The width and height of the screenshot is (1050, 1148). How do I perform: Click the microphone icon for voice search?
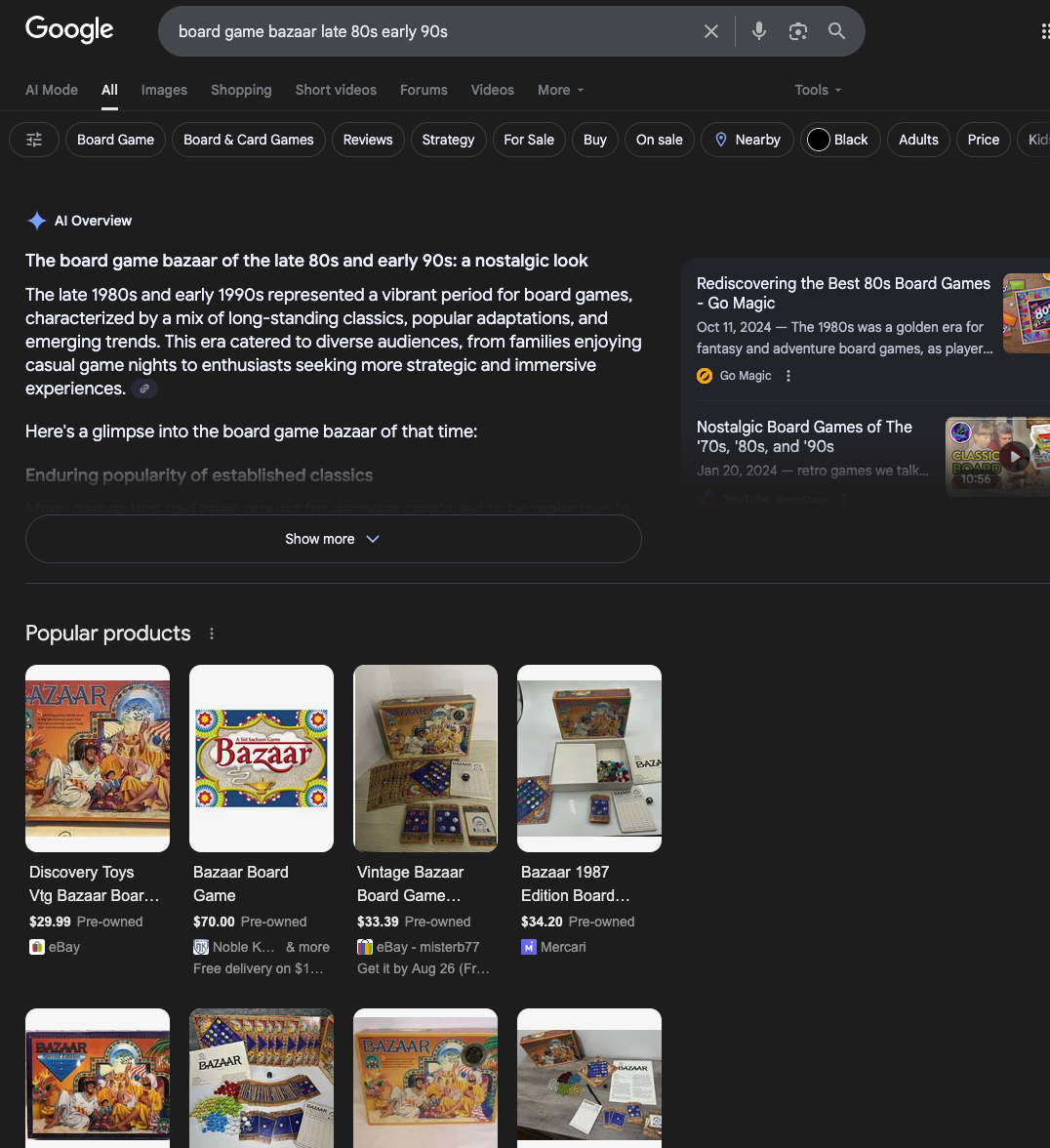coord(759,30)
